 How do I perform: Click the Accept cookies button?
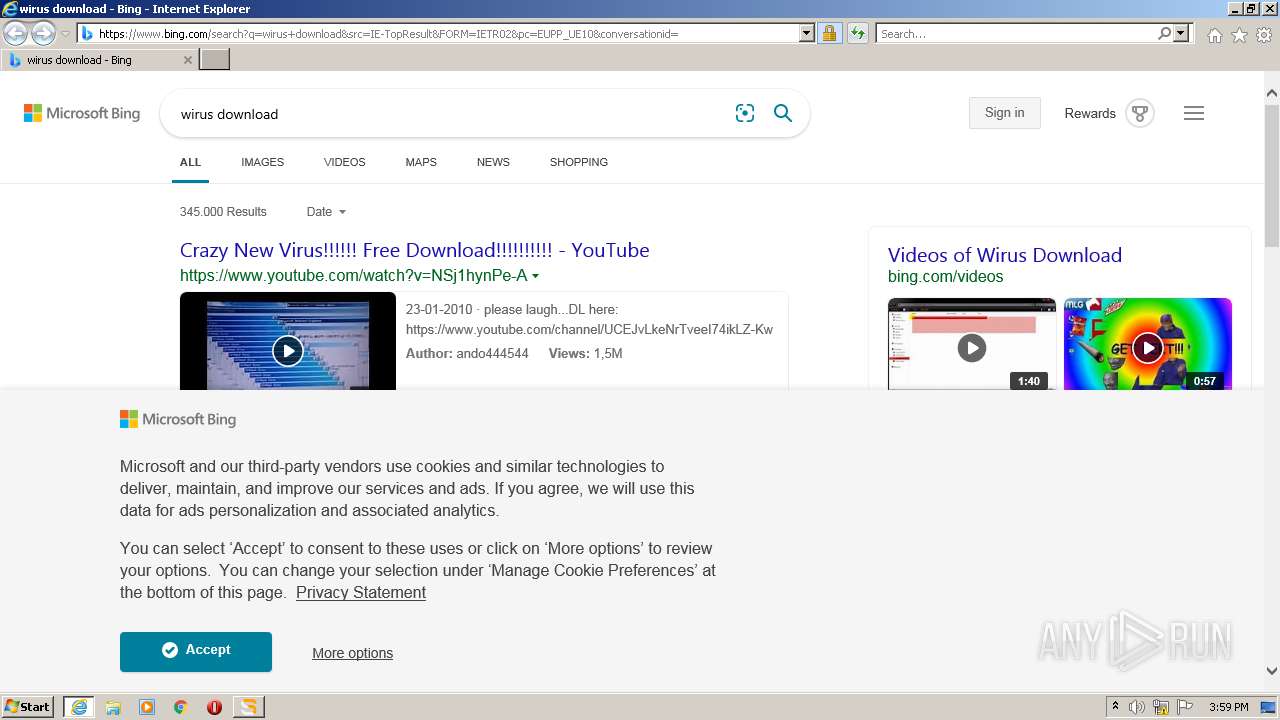[x=196, y=652]
